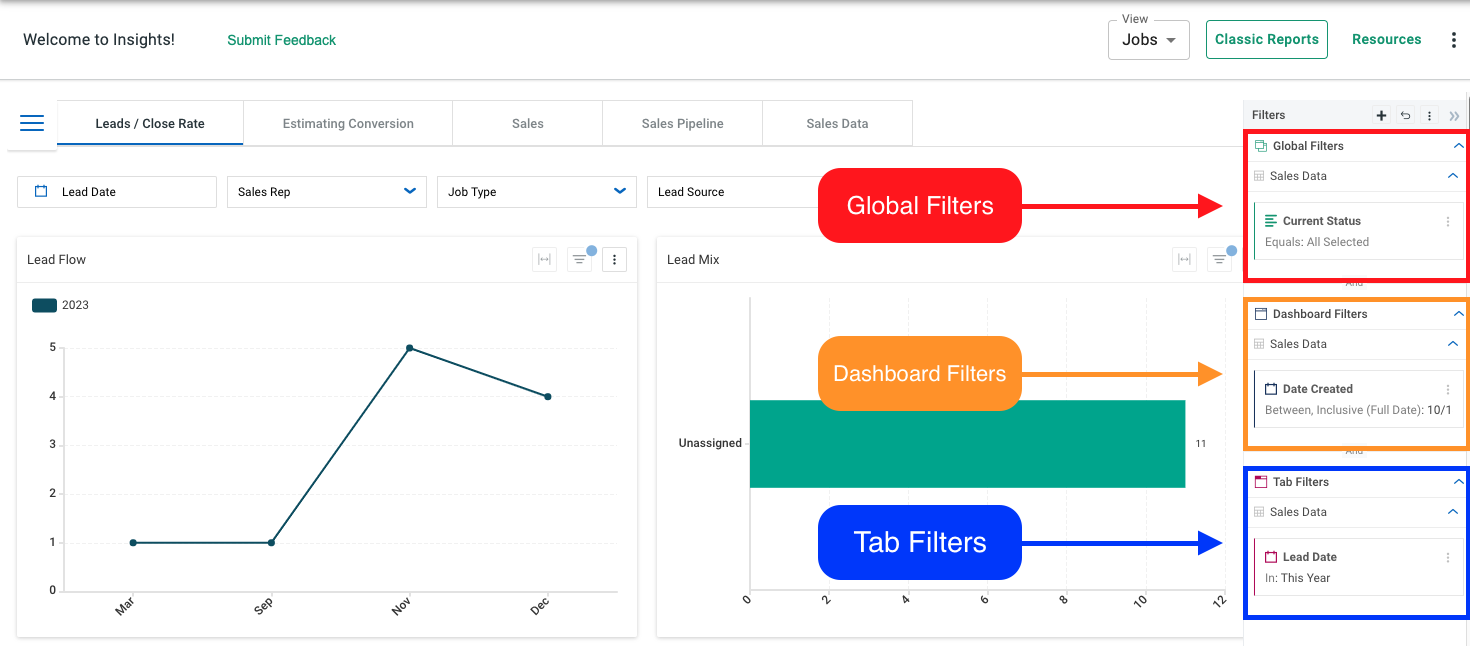
Task: Collapse the Dashboard Filters section chevron
Action: pos(1458,314)
